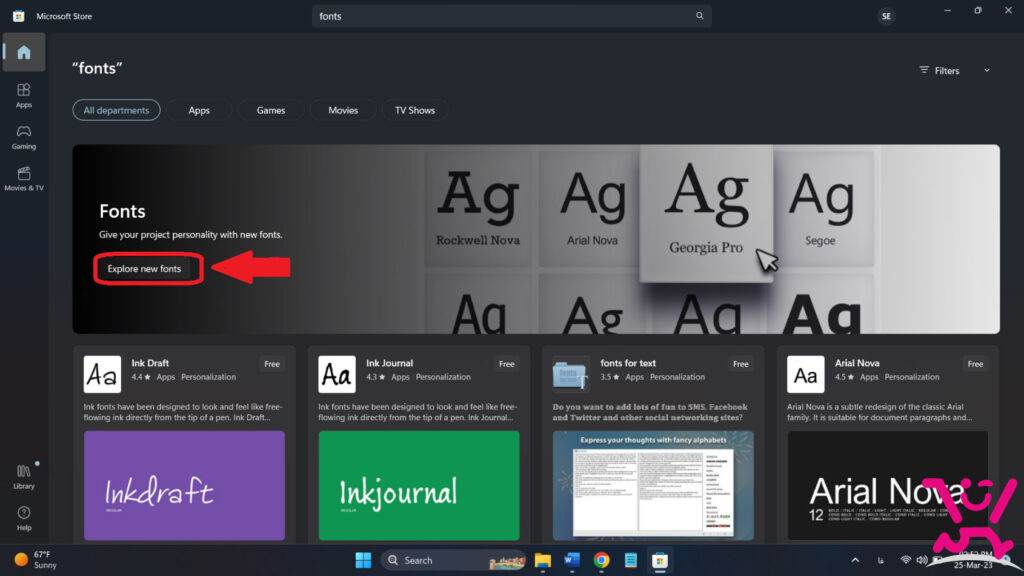Select the Games department filter
Viewport: 1024px width, 576px height.
pyautogui.click(x=270, y=110)
